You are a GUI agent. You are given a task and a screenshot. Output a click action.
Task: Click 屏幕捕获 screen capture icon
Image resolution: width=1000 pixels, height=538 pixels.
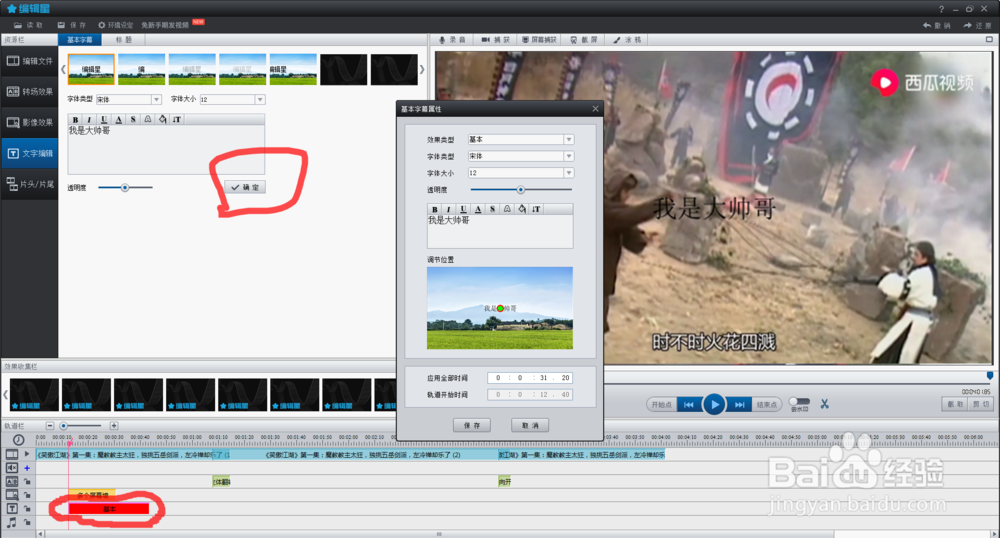(x=526, y=40)
